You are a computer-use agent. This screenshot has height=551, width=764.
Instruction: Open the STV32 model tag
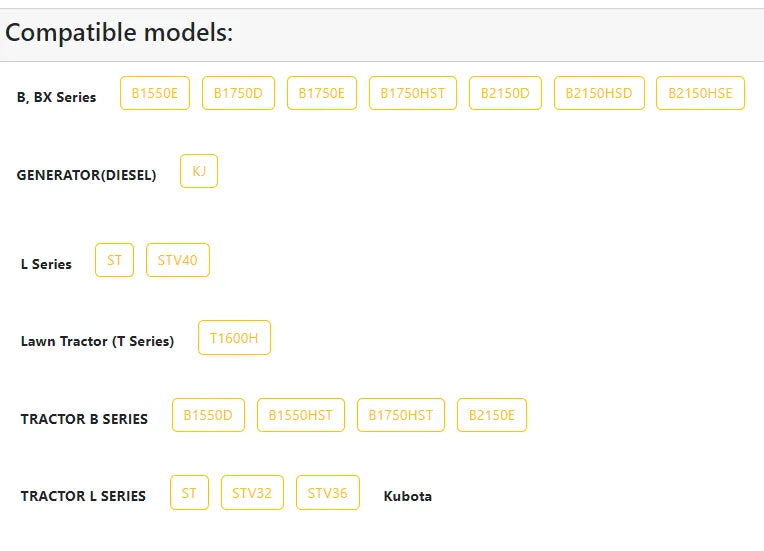pos(252,493)
